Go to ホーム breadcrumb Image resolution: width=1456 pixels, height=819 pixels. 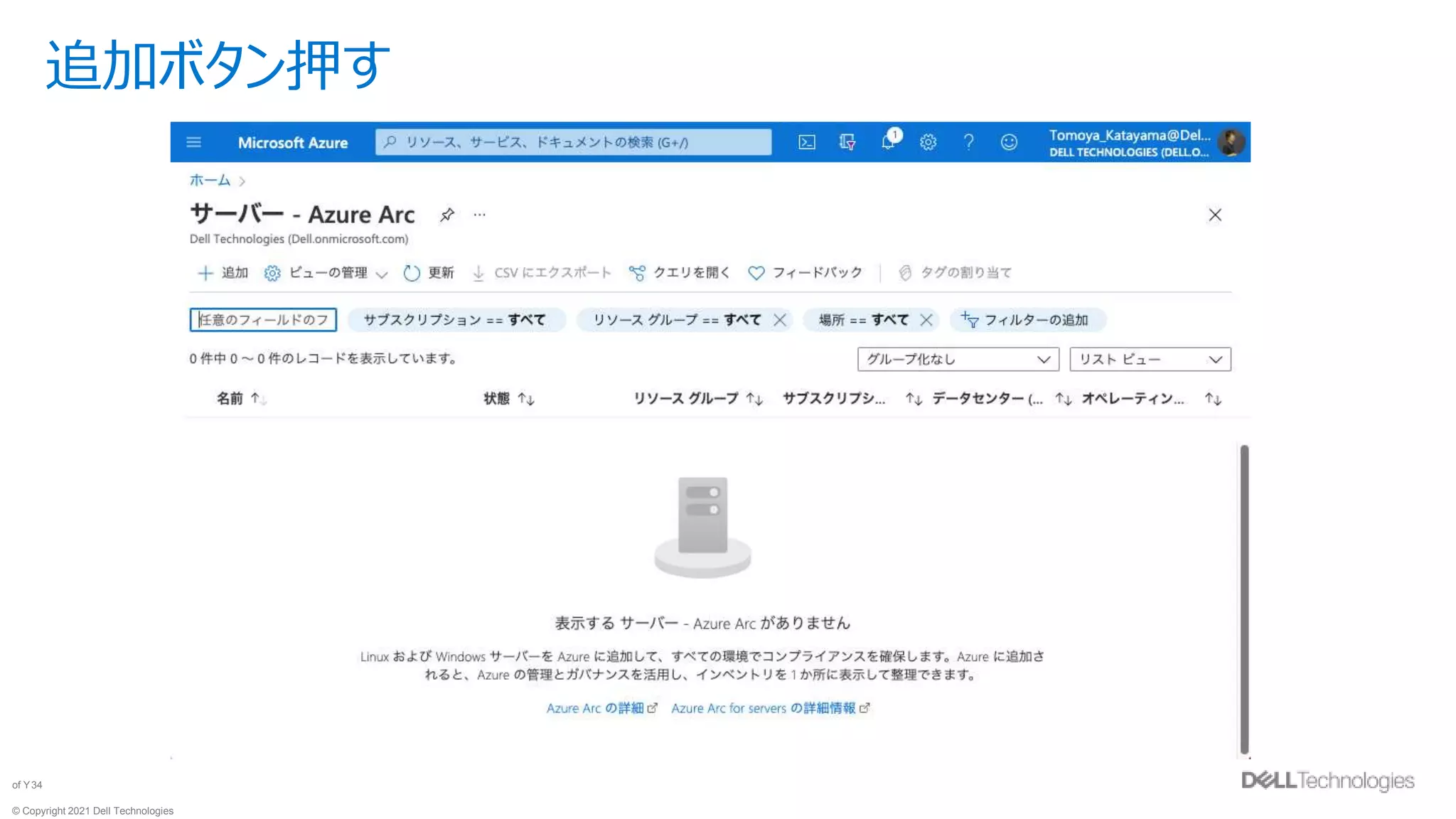click(x=210, y=181)
